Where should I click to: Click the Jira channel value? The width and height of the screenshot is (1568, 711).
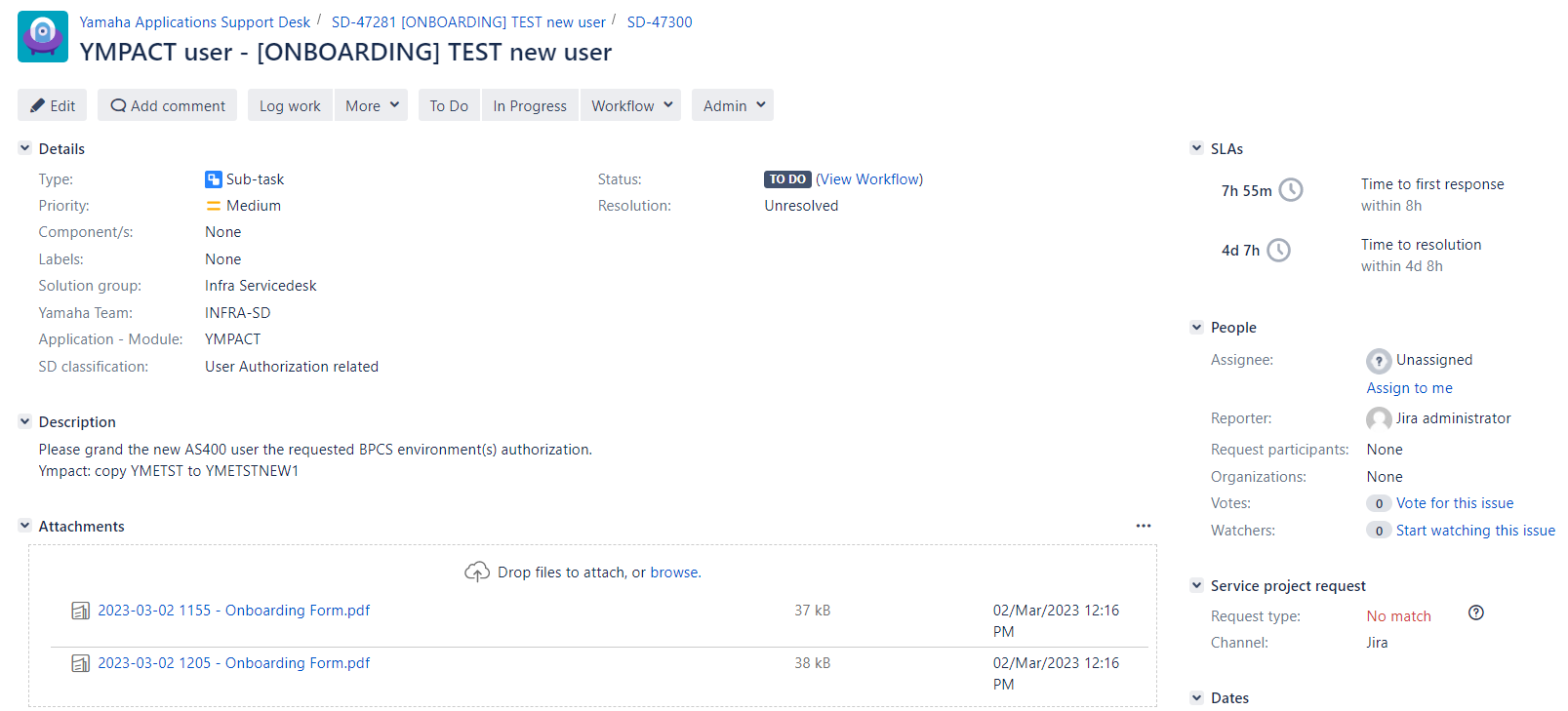coord(1377,643)
